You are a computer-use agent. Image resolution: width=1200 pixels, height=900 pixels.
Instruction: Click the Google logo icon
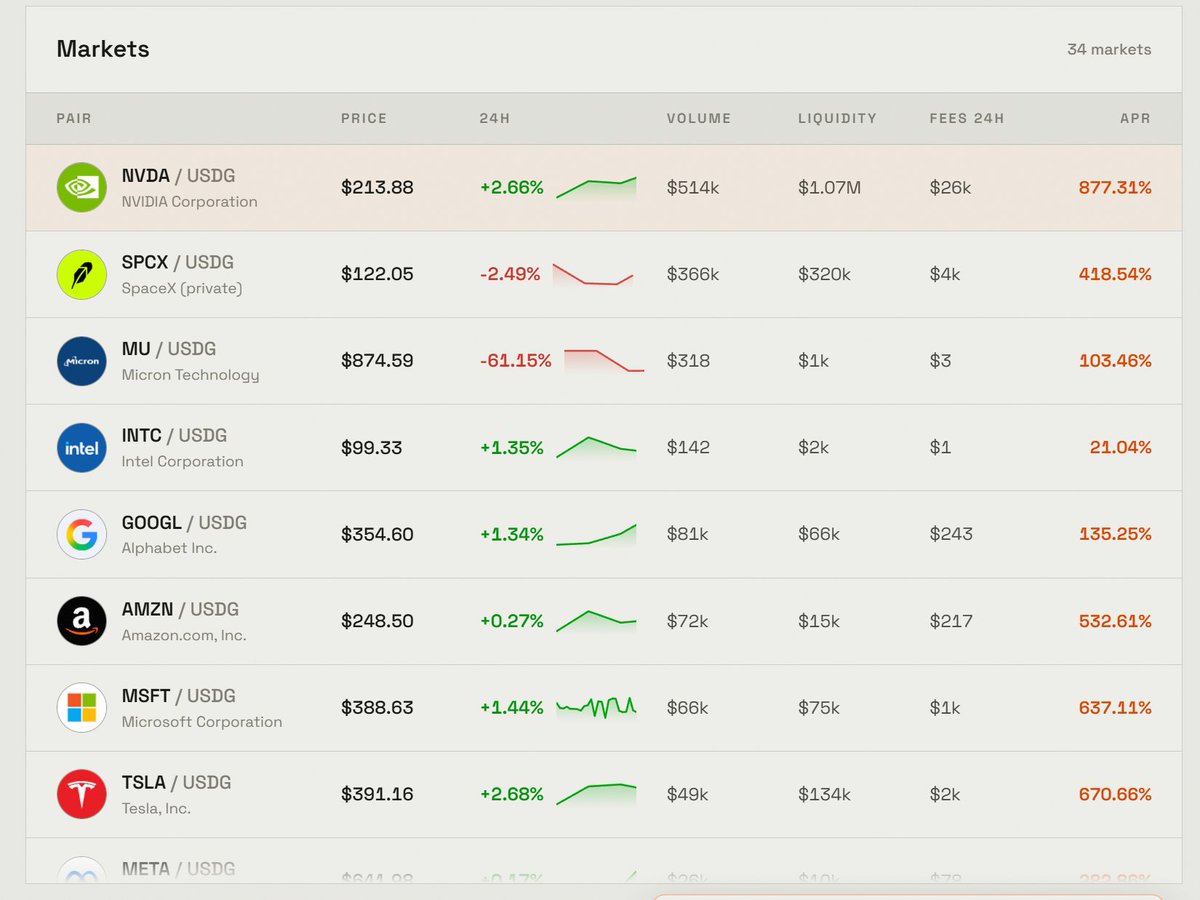tap(82, 534)
